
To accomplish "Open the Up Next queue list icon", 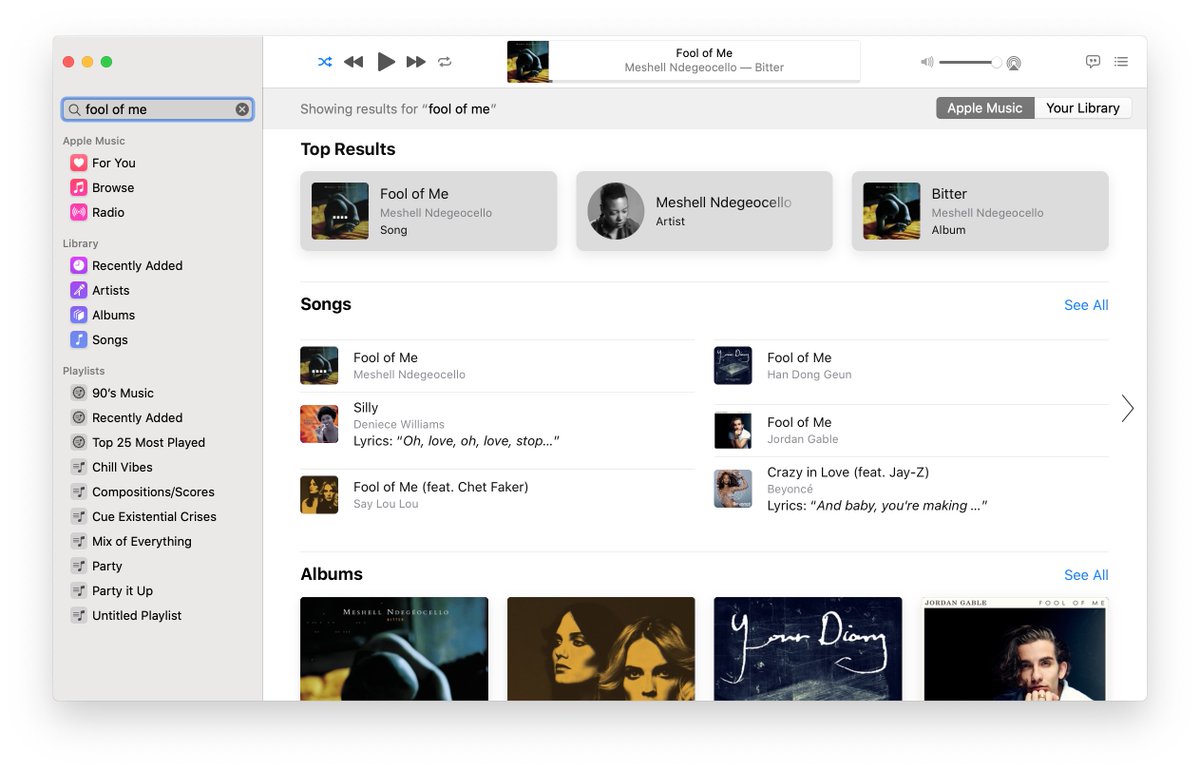I will [x=1121, y=62].
